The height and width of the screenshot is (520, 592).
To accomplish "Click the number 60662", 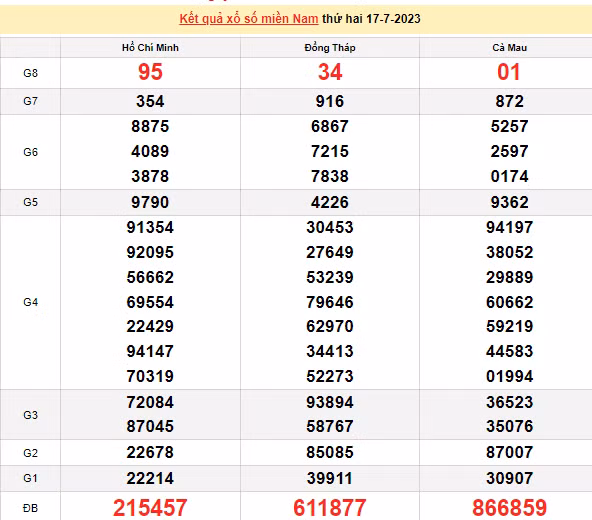I will pos(510,302).
